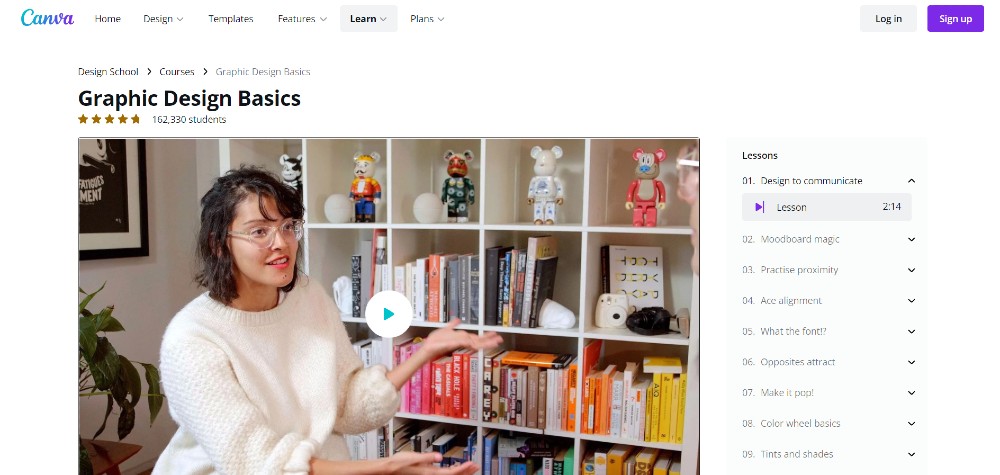This screenshot has height=475, width=1000.
Task: Expand the Practise proximity lesson chevron
Action: [x=911, y=270]
